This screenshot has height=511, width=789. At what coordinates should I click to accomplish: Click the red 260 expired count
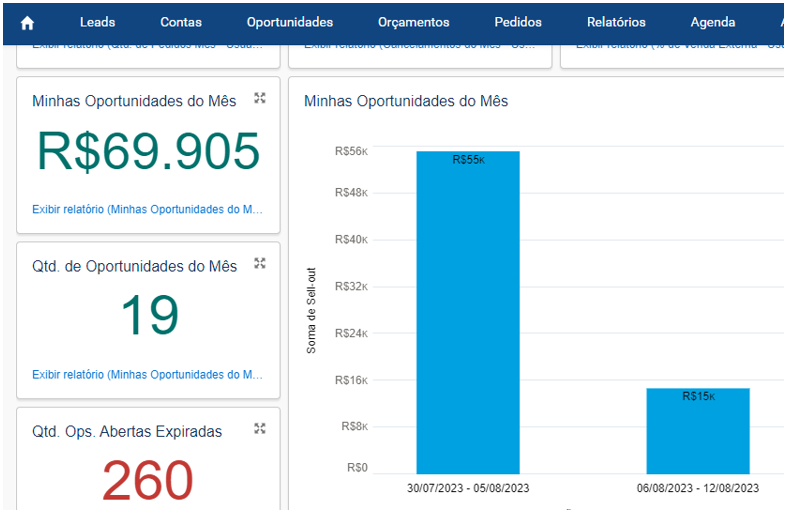(148, 481)
